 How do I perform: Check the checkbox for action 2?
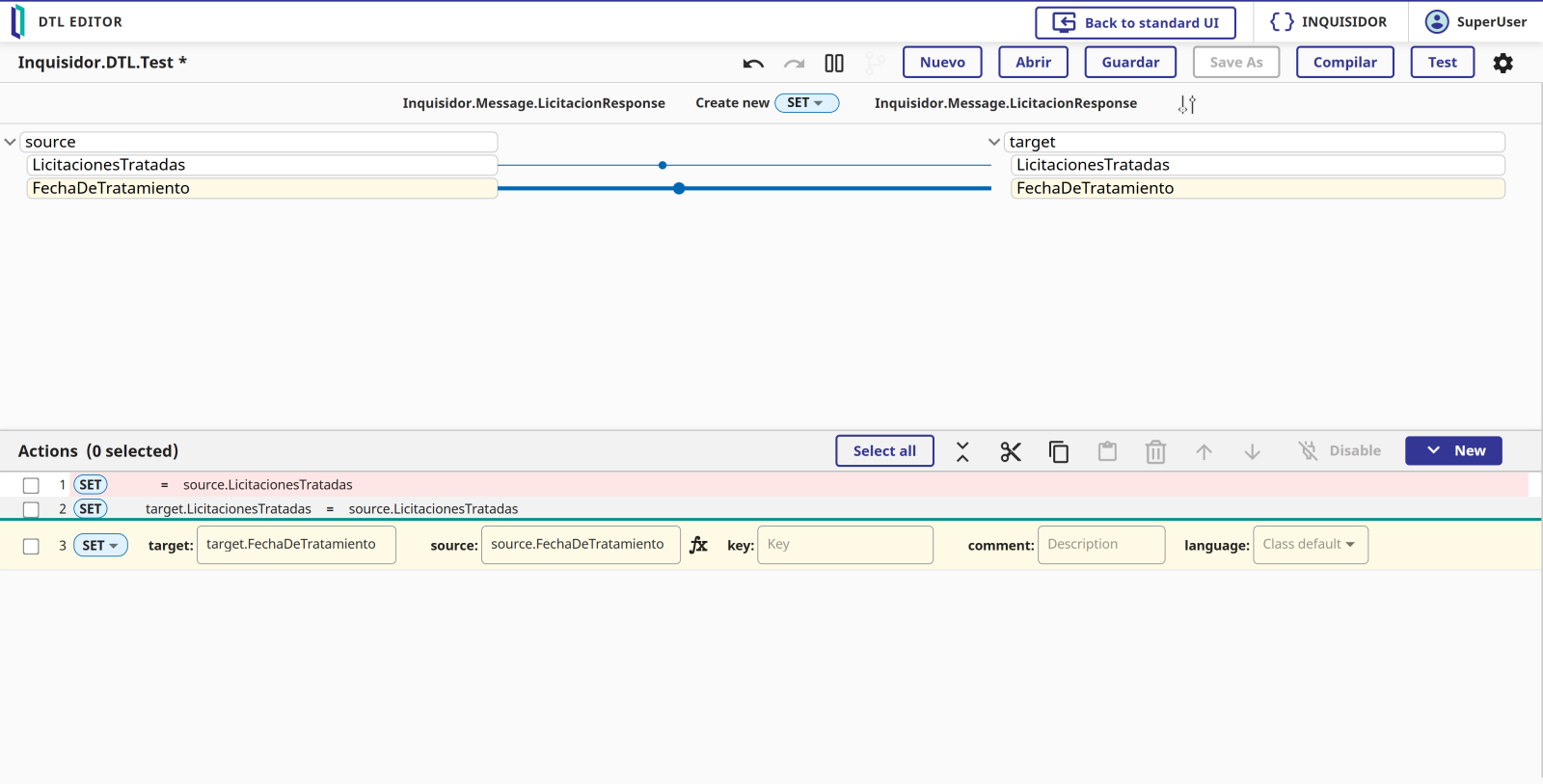[x=31, y=509]
